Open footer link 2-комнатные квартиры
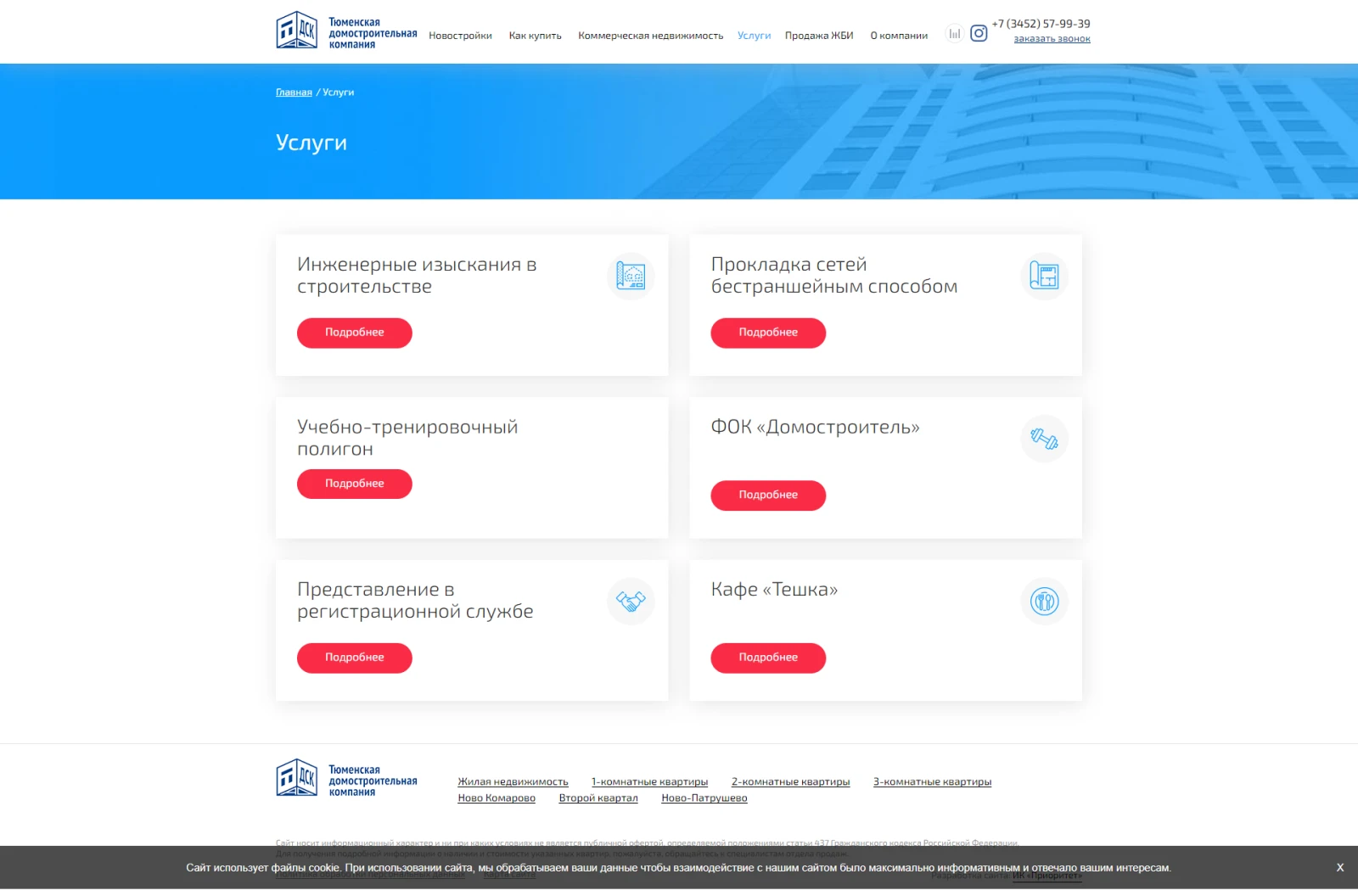Screen dimensions: 1358x896 click(790, 782)
